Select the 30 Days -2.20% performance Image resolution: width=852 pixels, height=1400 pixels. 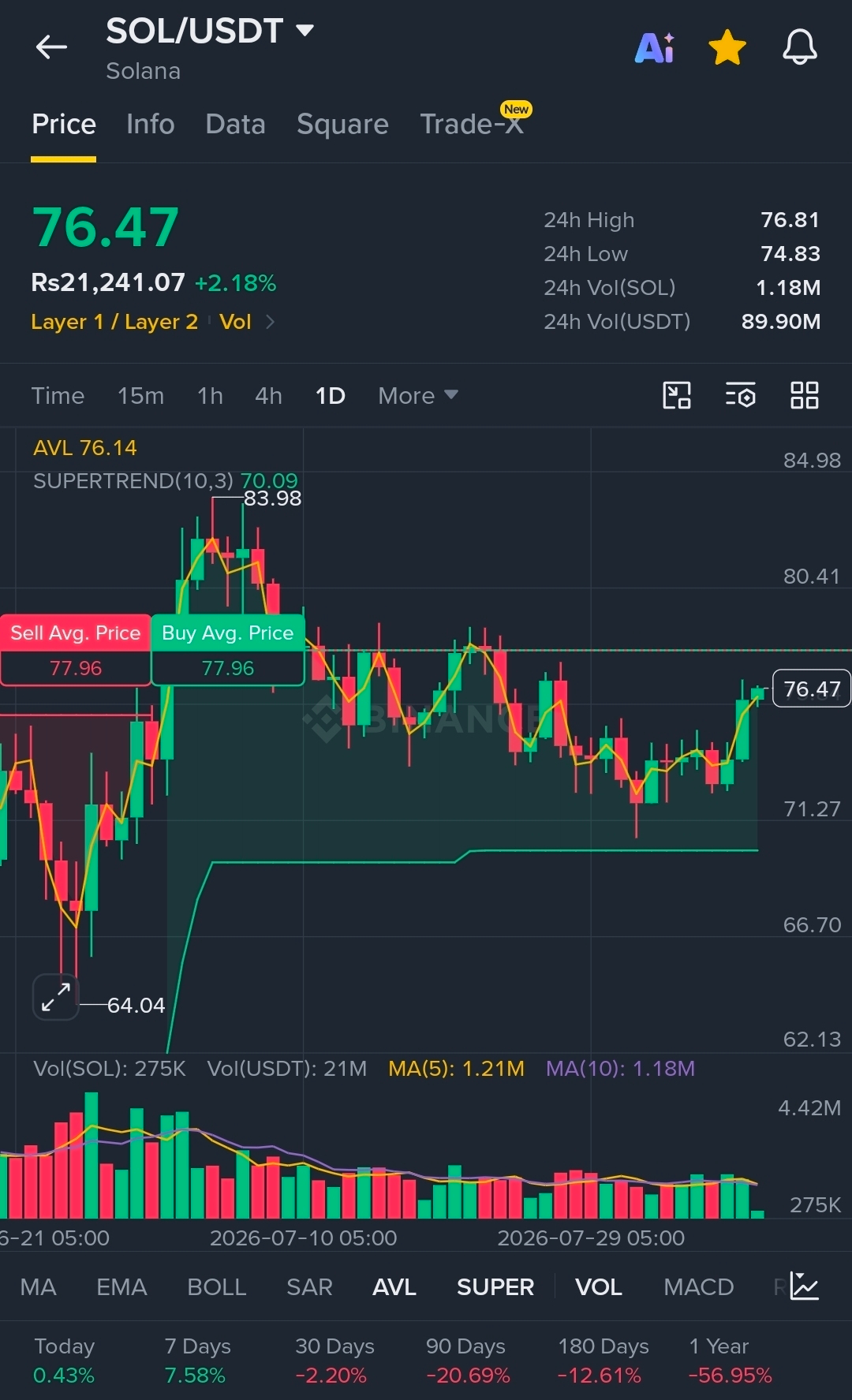point(334,1361)
